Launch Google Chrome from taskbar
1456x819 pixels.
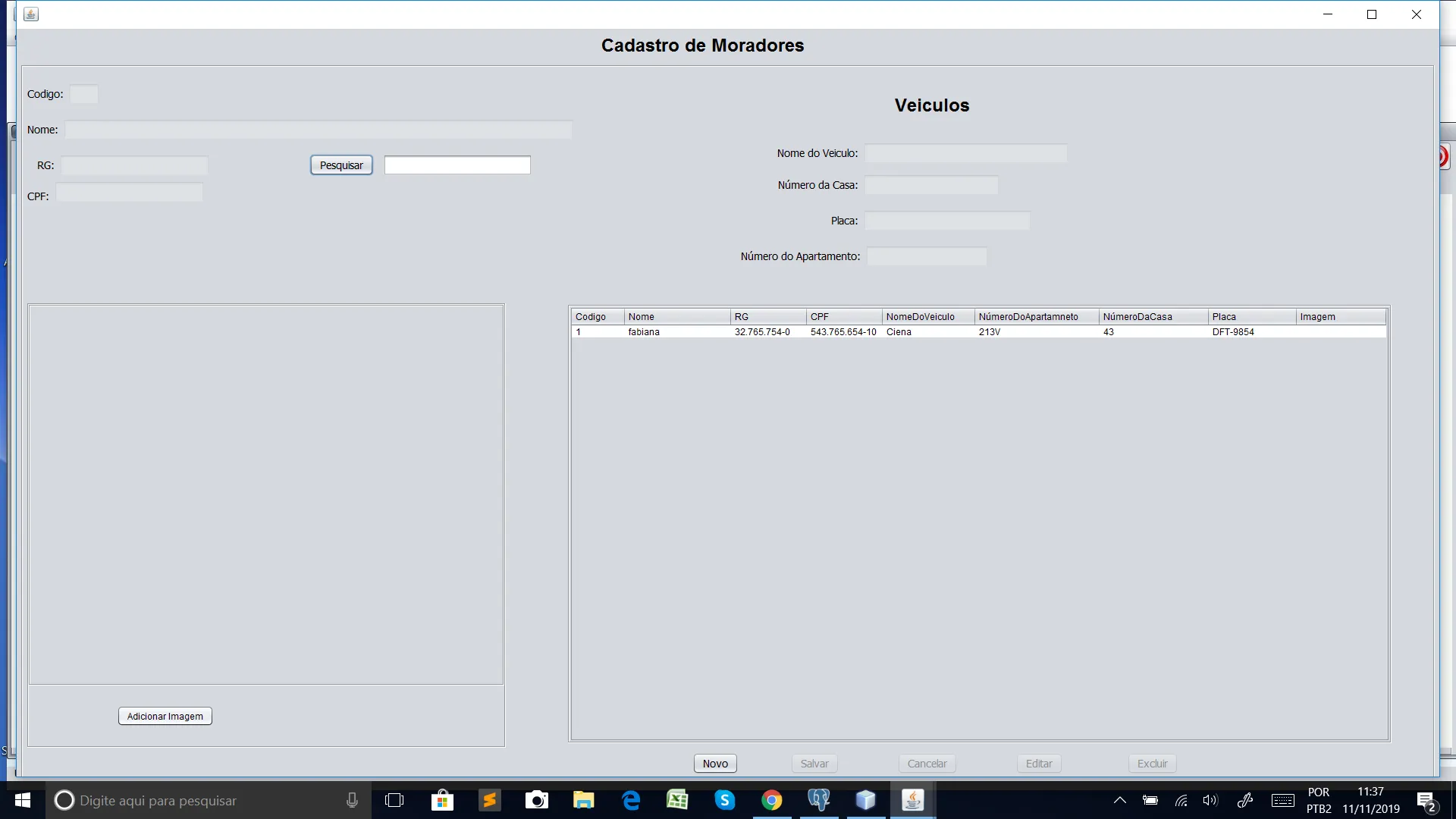(x=771, y=800)
